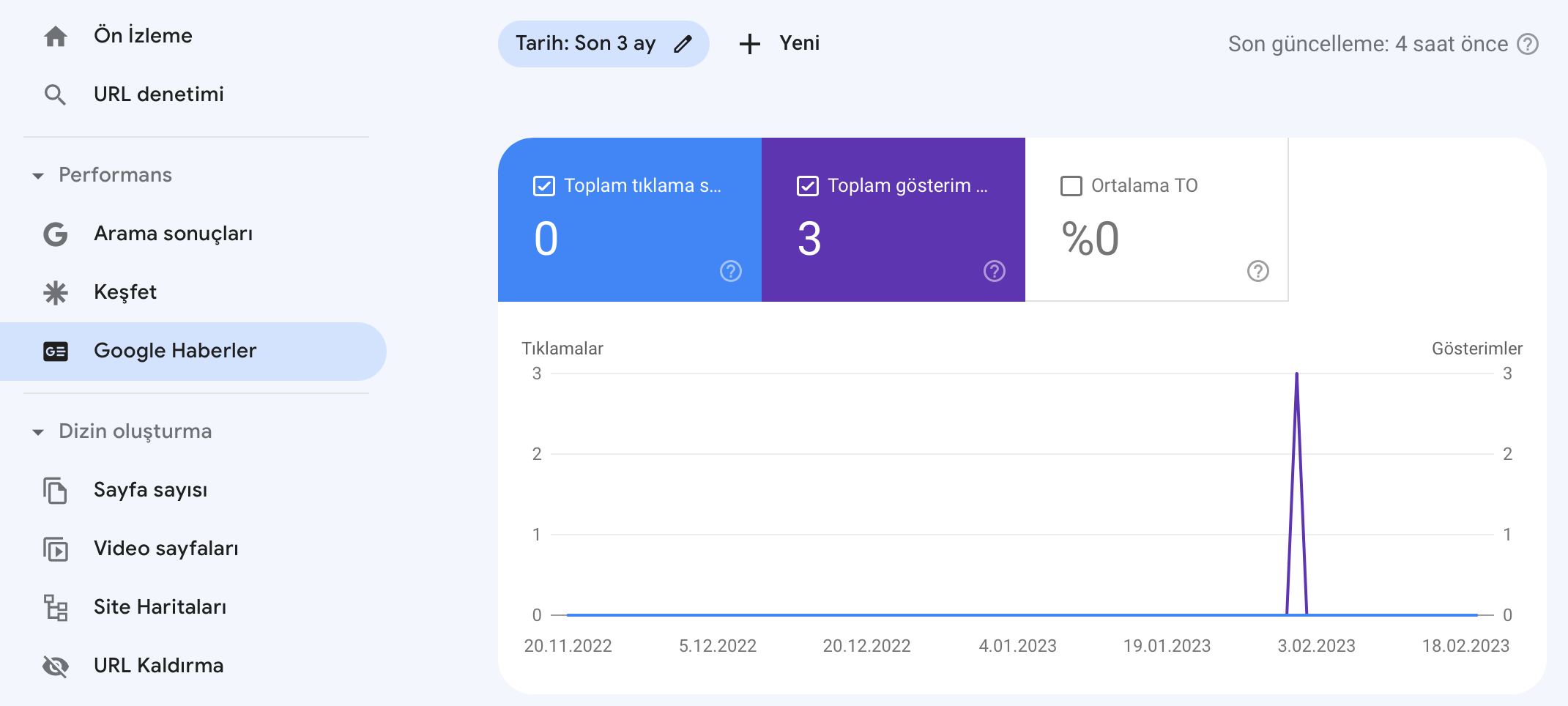1568x706 pixels.
Task: Click the 20.11.2022 date axis label
Action: (x=568, y=646)
